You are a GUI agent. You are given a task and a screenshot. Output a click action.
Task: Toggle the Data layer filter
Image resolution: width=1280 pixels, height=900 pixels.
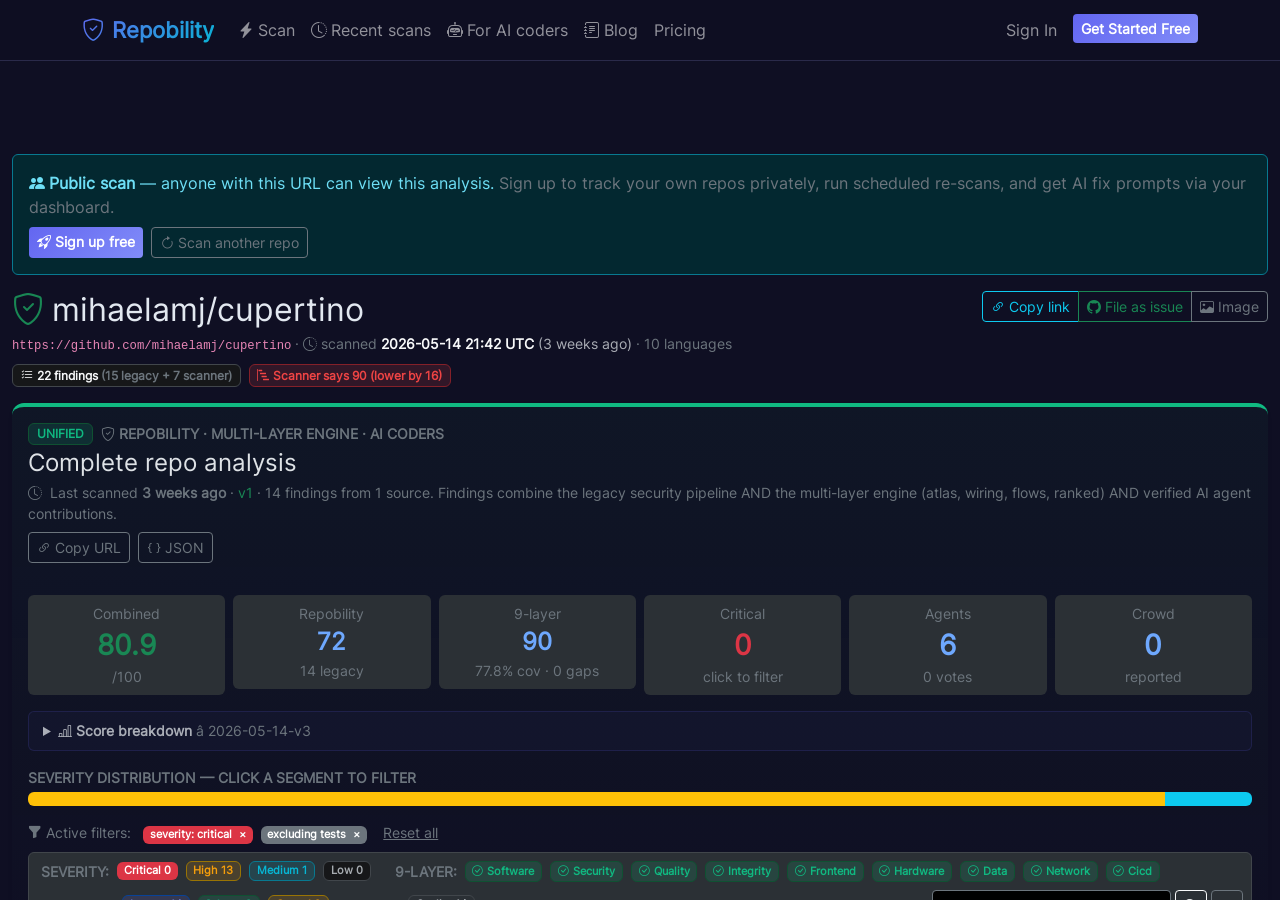pos(987,871)
